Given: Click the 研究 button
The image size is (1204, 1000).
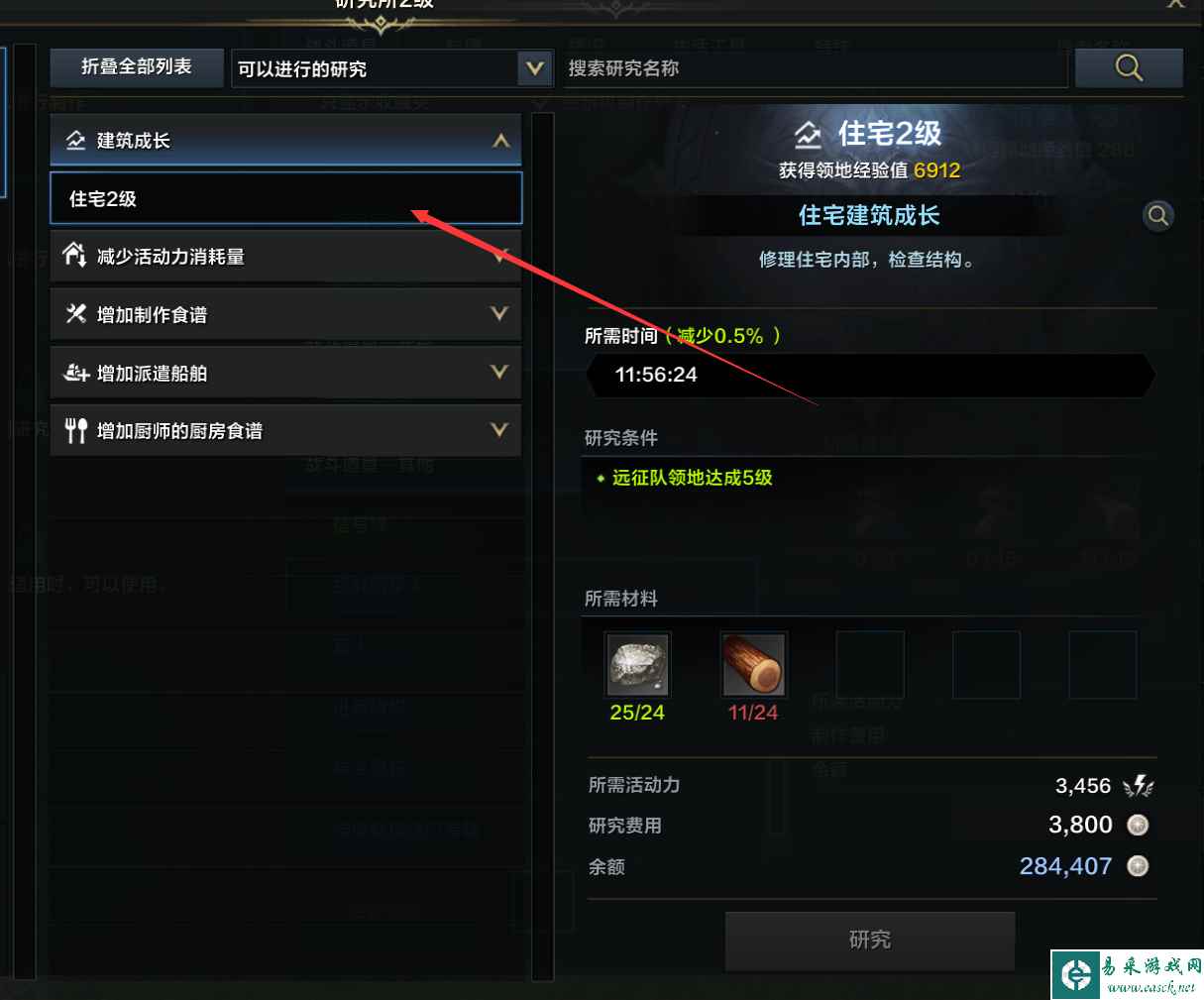Looking at the screenshot, I should pos(870,940).
